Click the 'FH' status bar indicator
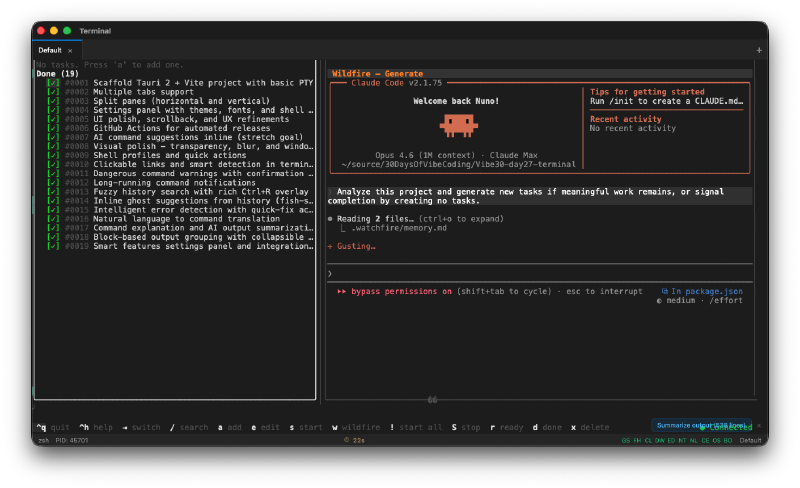 (x=637, y=441)
